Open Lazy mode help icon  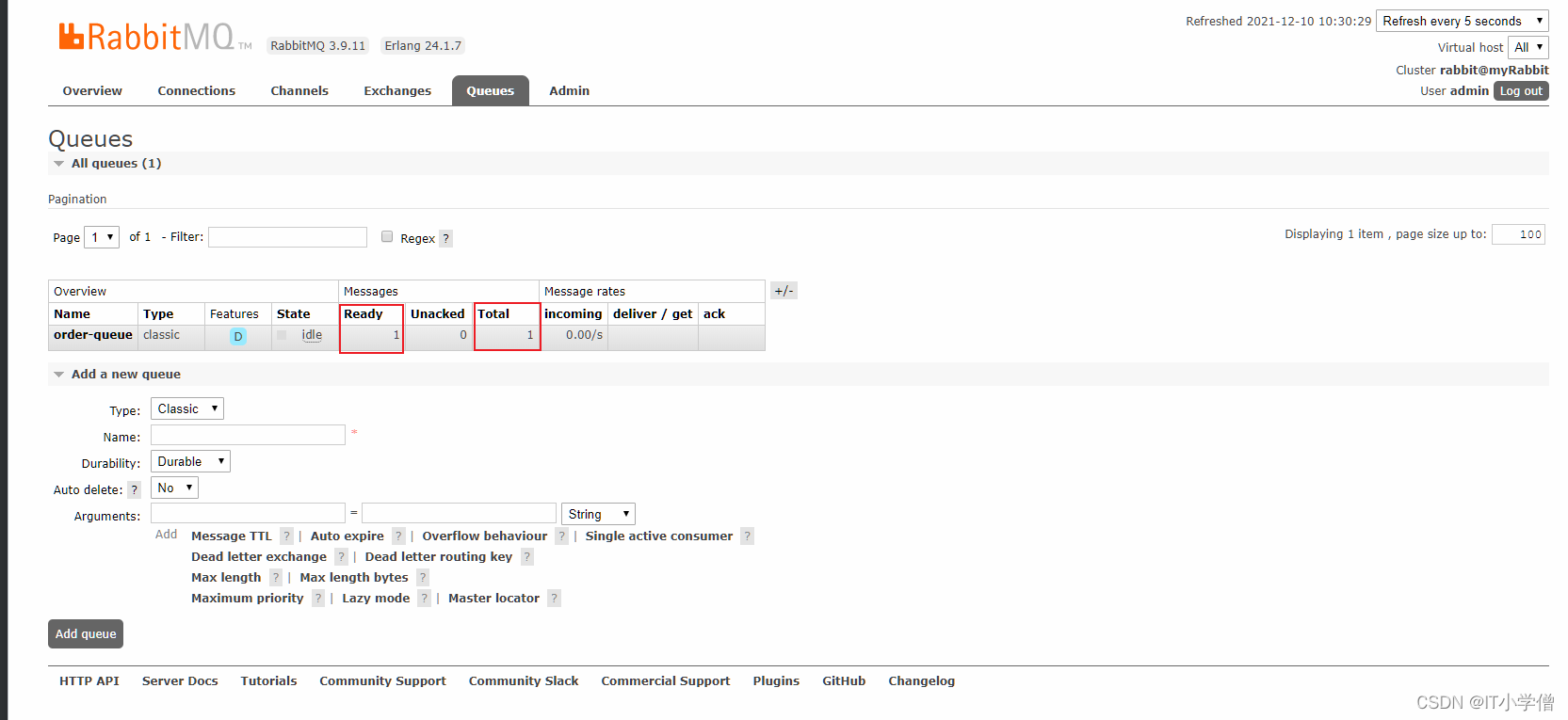click(x=425, y=599)
